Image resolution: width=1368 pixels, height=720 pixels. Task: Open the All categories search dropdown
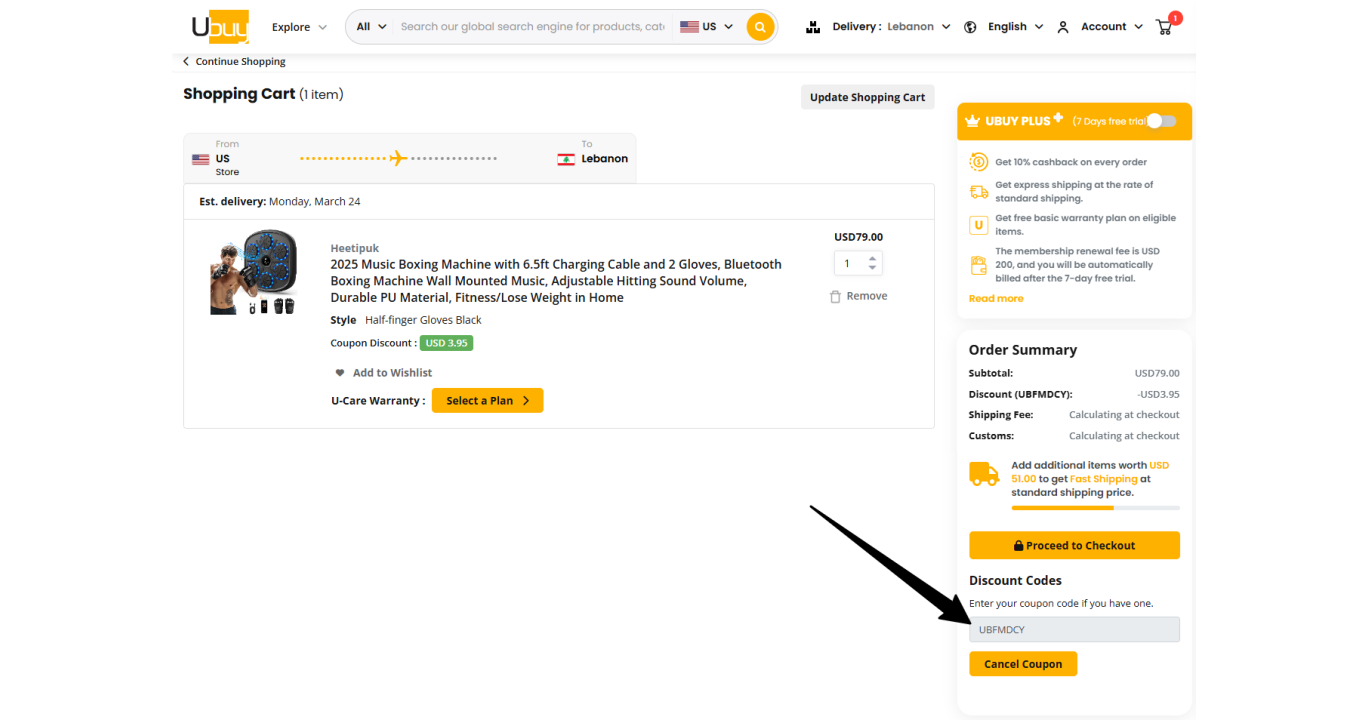(371, 27)
